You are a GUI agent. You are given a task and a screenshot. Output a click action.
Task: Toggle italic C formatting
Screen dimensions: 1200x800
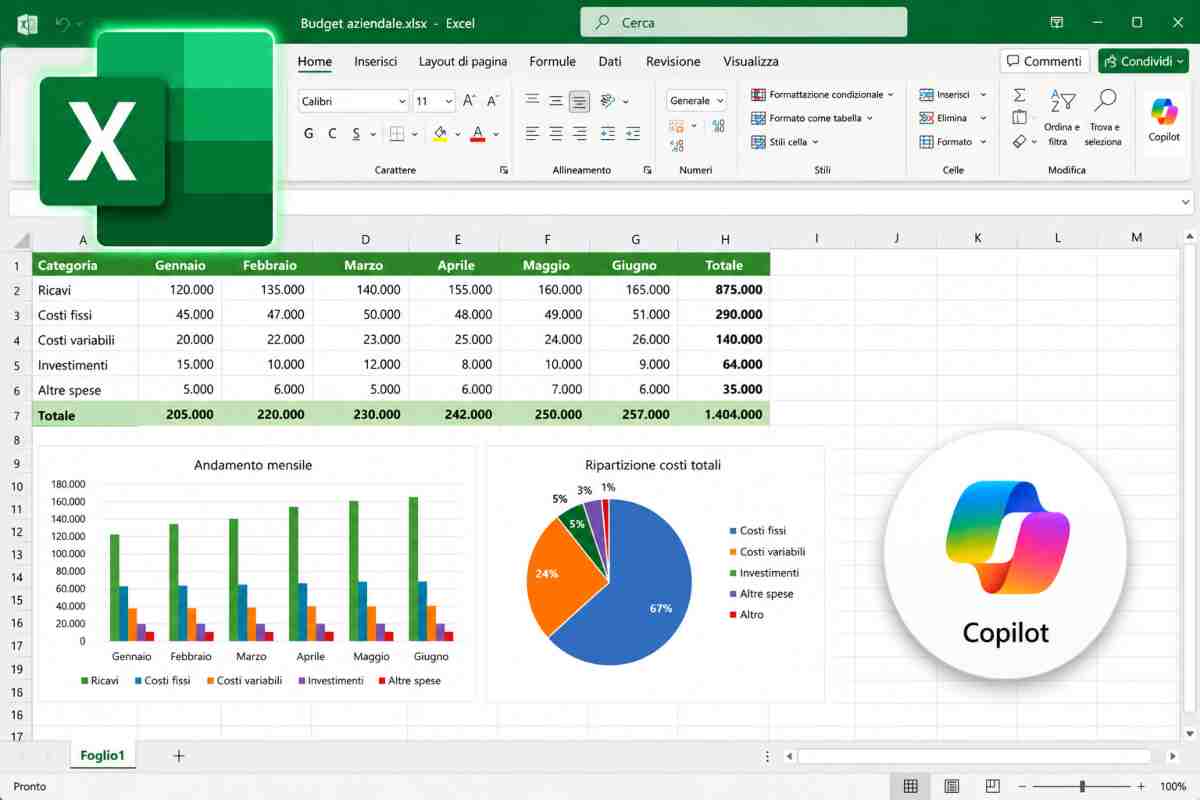332,133
